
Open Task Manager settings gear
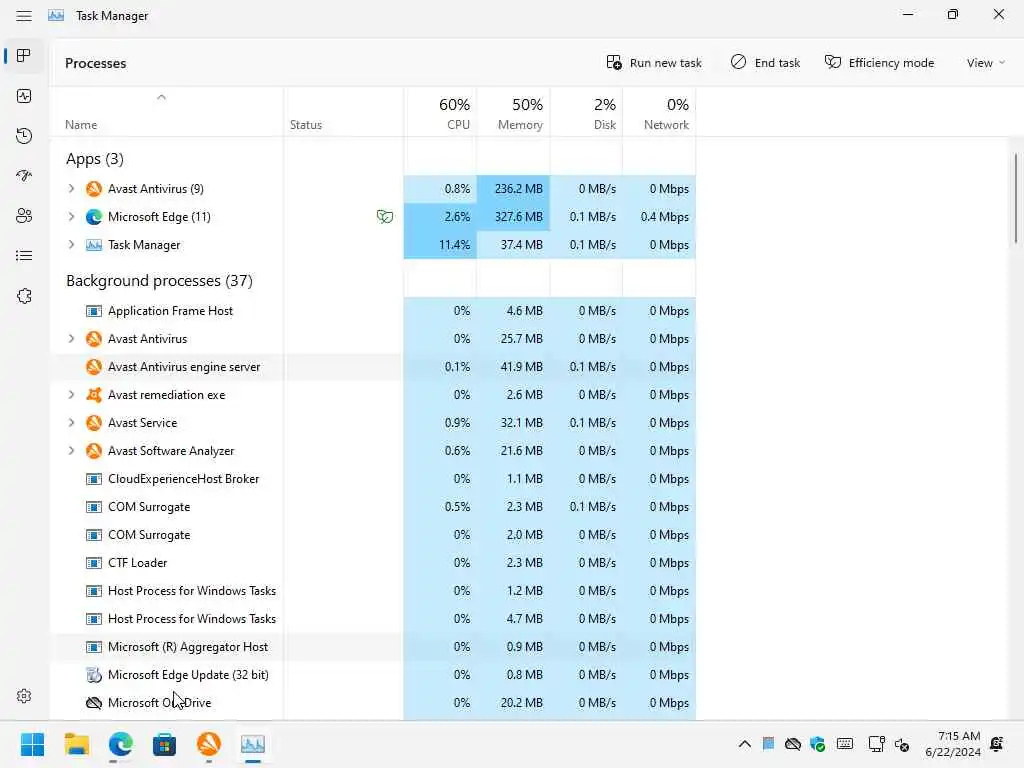click(x=24, y=696)
